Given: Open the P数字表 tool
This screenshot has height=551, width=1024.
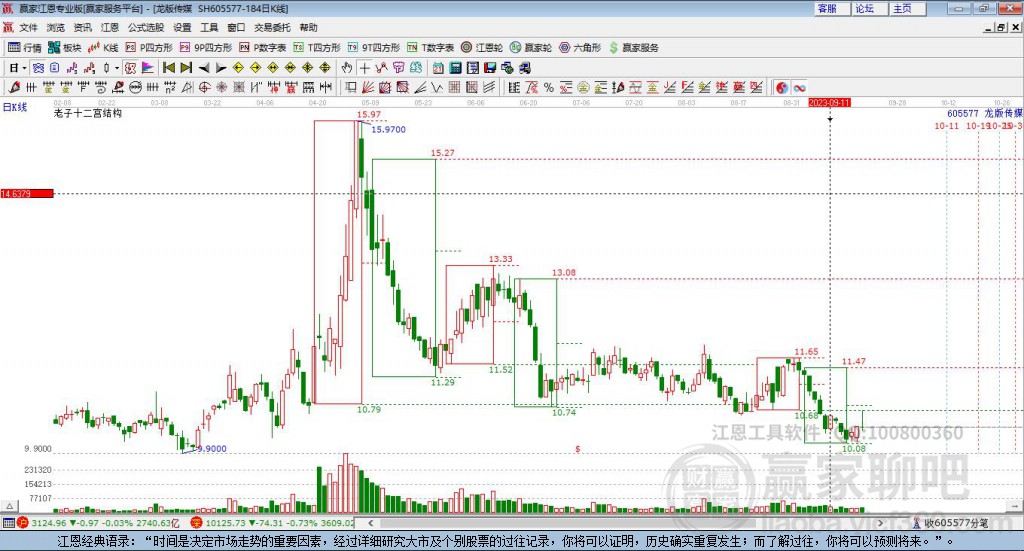Looking at the screenshot, I should pyautogui.click(x=263, y=48).
